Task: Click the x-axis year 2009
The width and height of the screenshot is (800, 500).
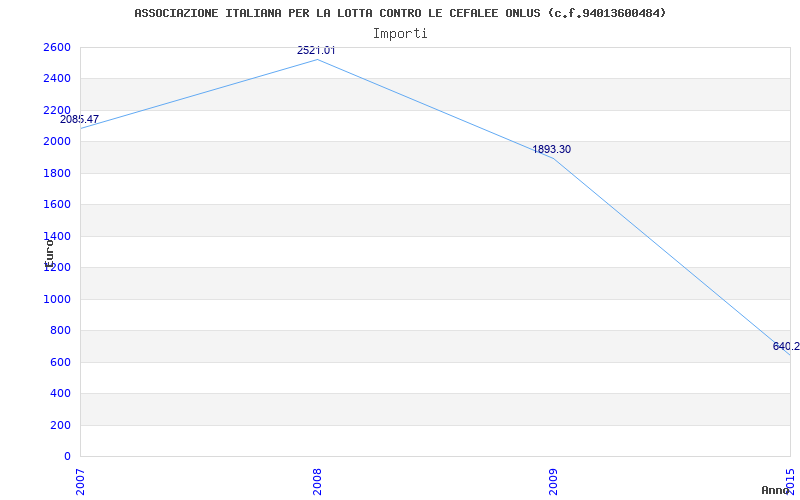Action: (x=554, y=482)
